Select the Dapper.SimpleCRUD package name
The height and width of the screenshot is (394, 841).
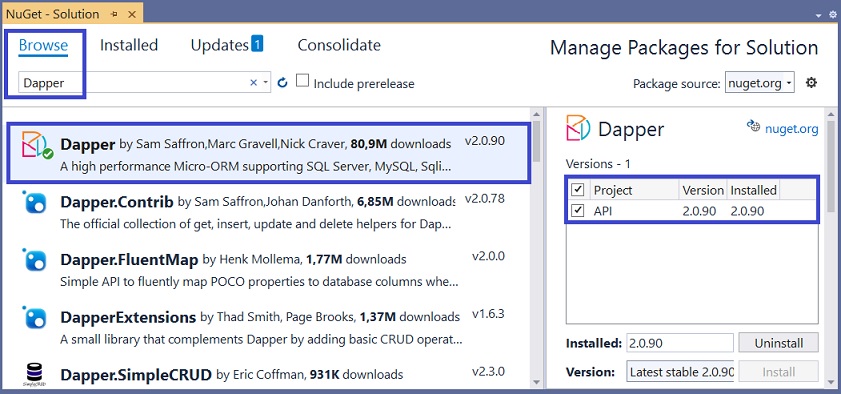136,374
